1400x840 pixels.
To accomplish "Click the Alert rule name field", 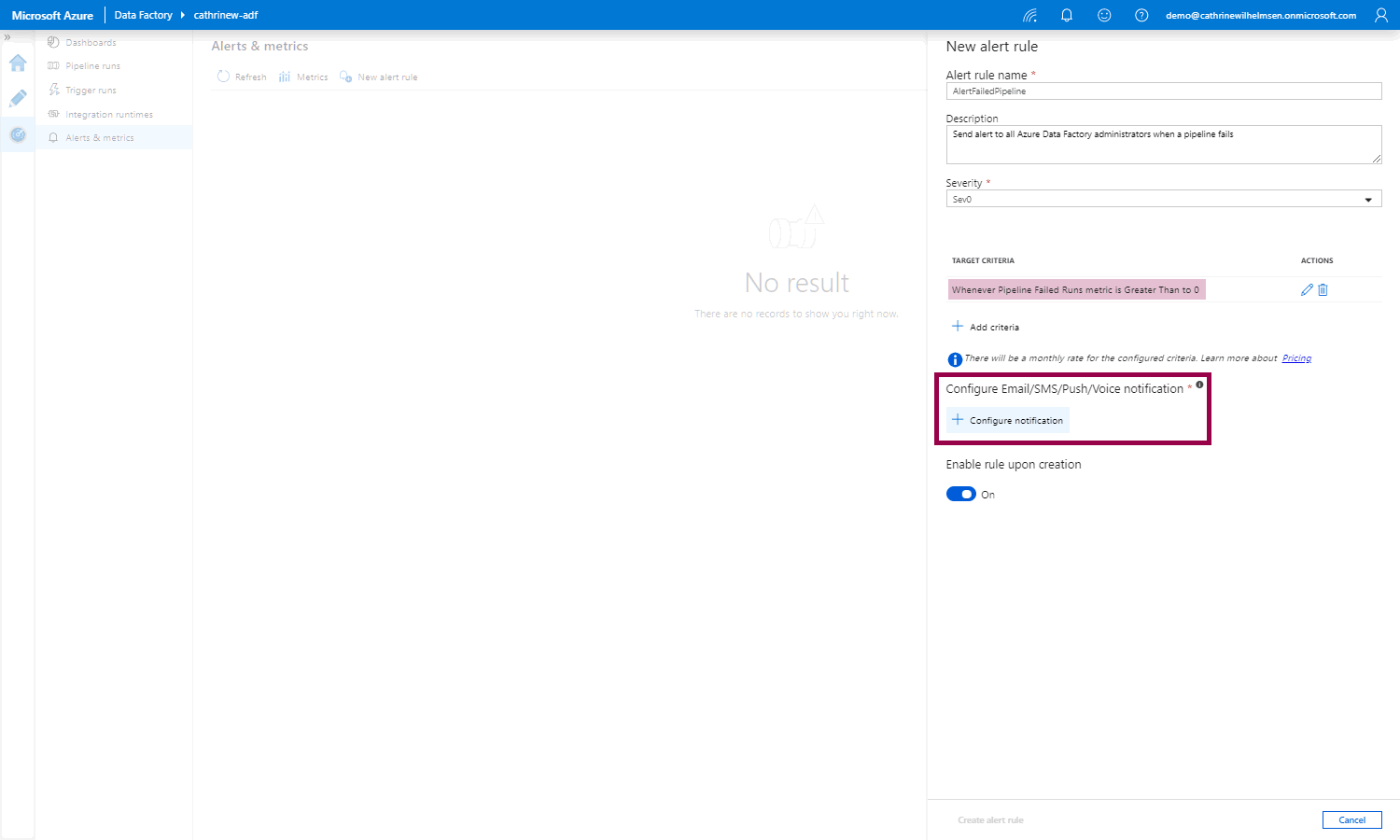I will coord(1163,91).
